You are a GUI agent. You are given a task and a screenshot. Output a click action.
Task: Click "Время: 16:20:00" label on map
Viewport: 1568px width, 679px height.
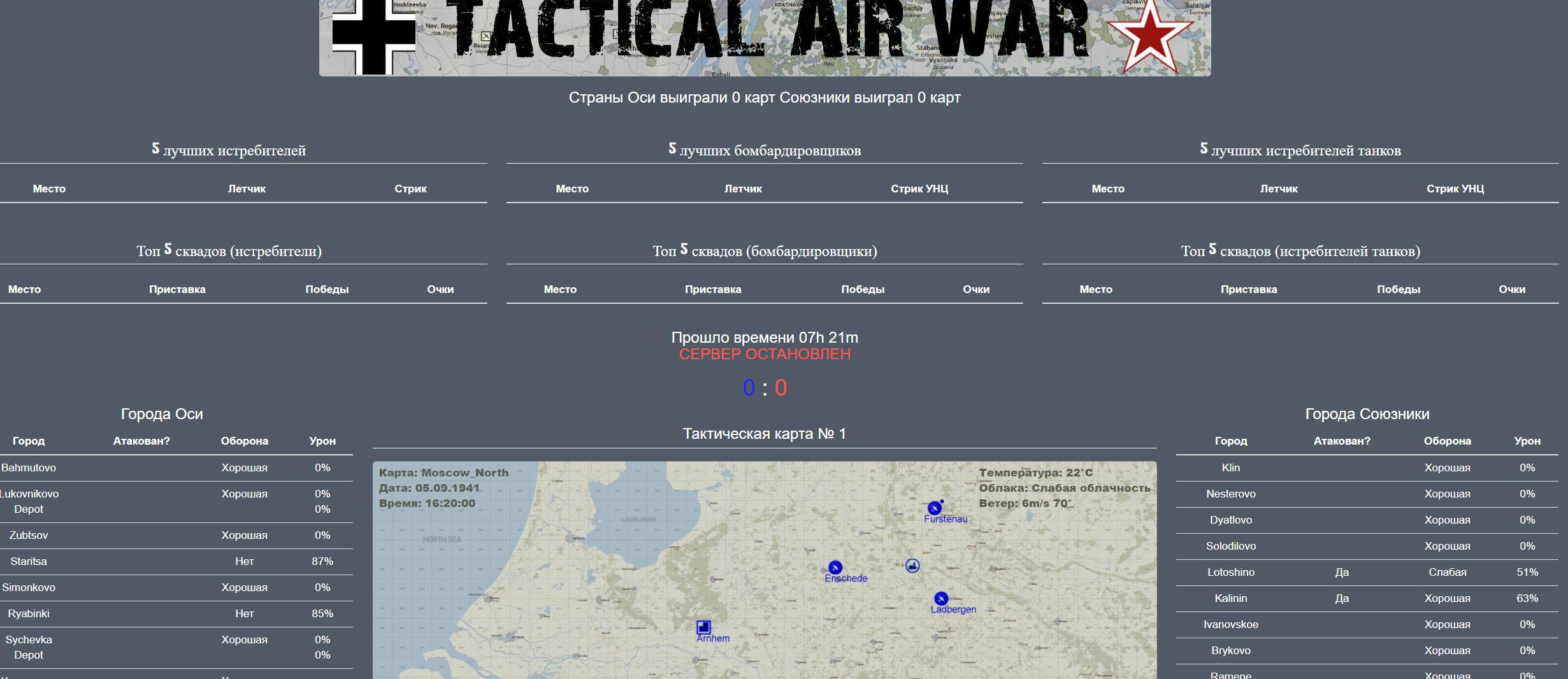(428, 503)
